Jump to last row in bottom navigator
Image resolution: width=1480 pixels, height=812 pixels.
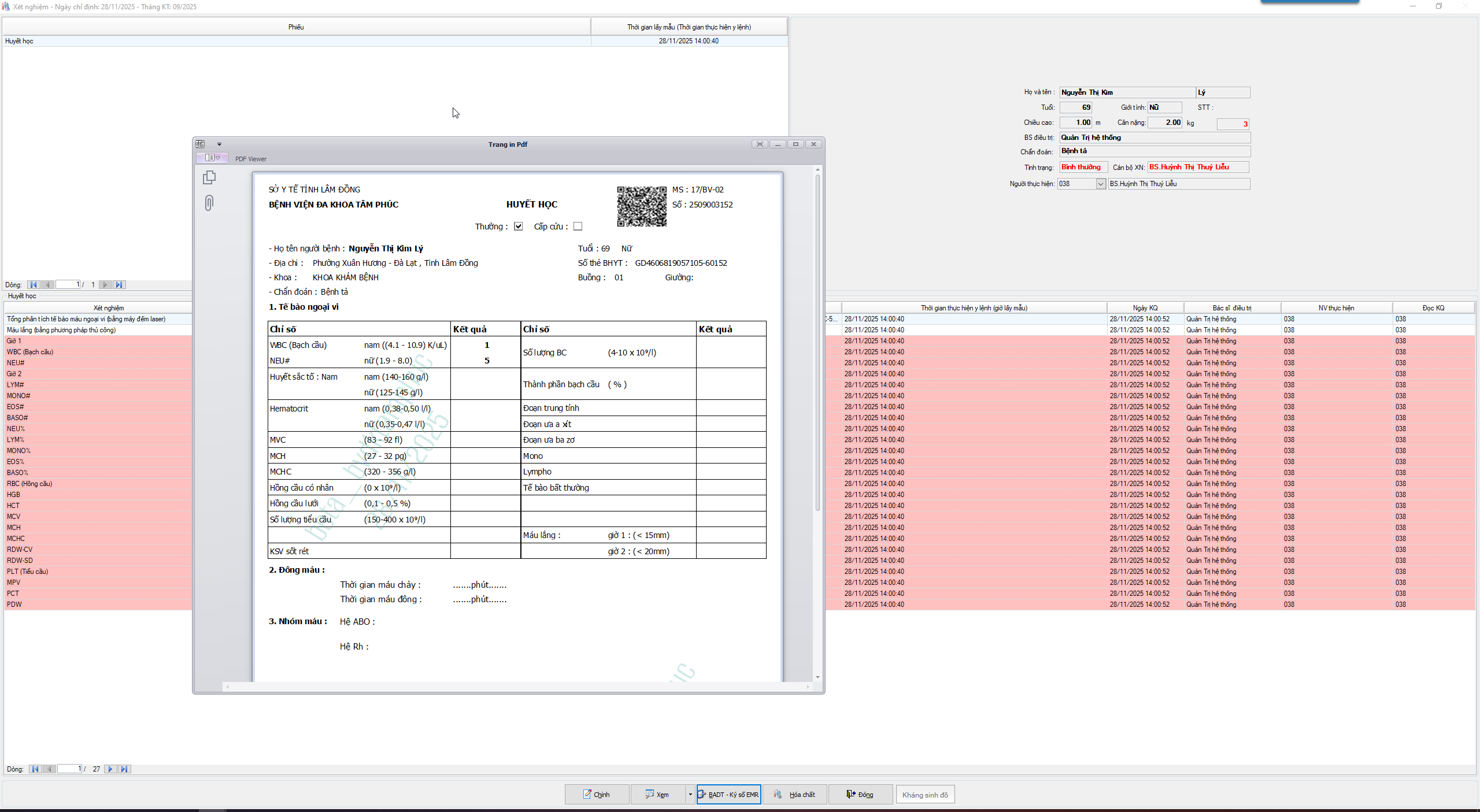tap(124, 769)
